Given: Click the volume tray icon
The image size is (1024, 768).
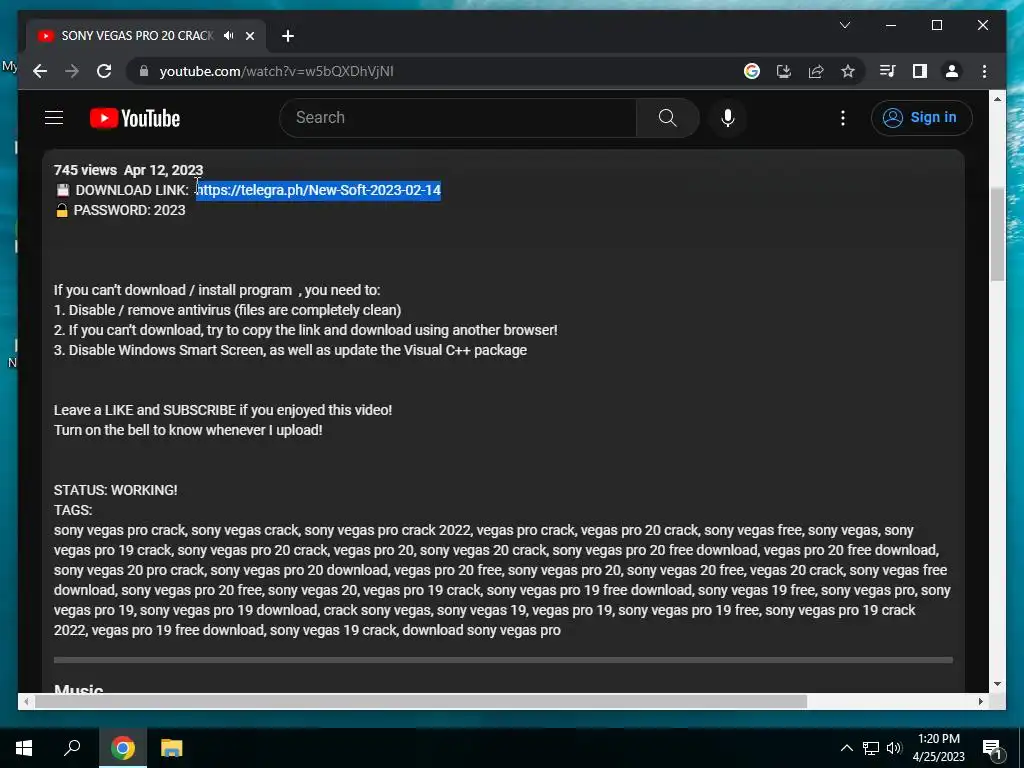Looking at the screenshot, I should 894,748.
